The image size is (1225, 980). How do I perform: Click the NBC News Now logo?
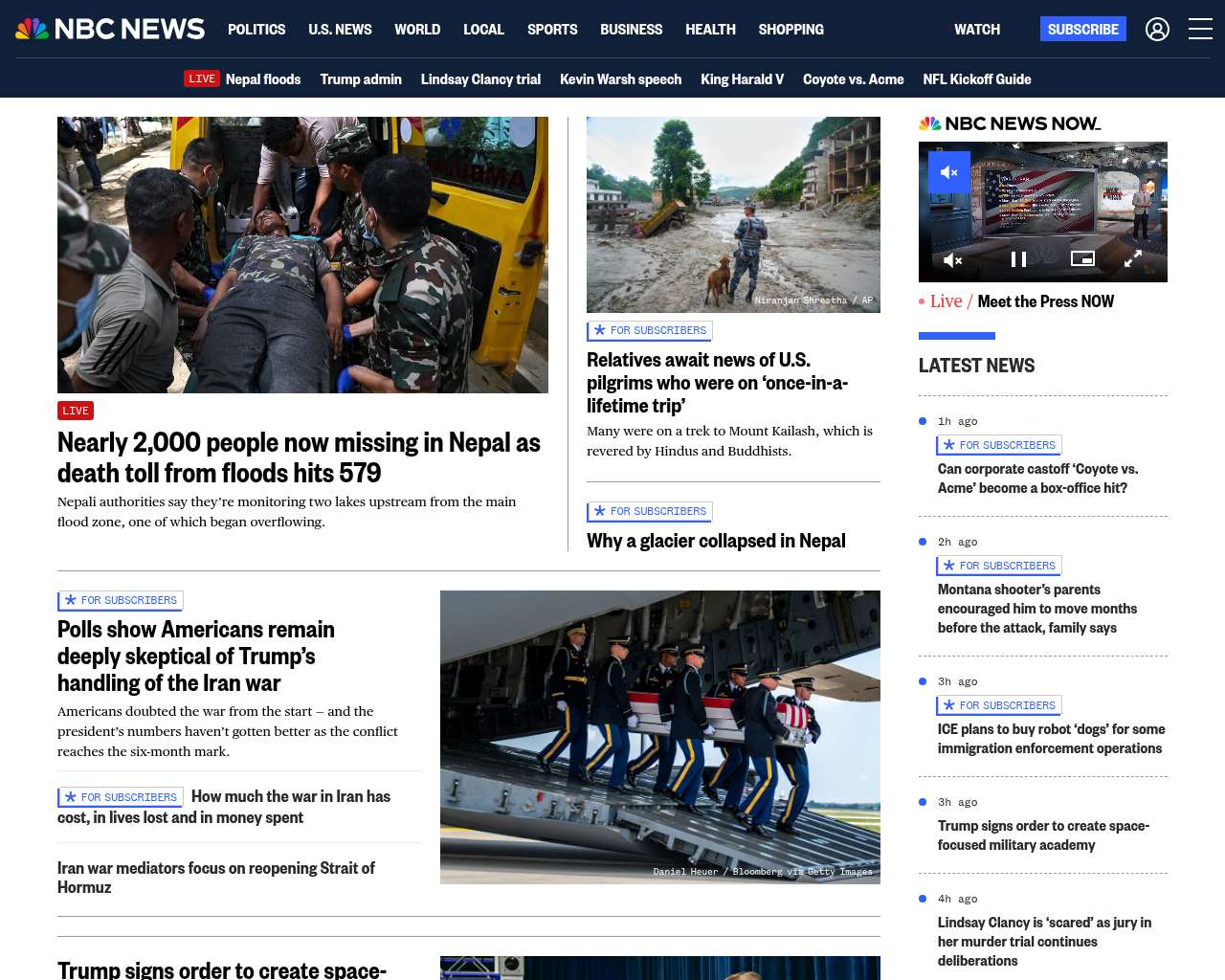[x=1010, y=123]
